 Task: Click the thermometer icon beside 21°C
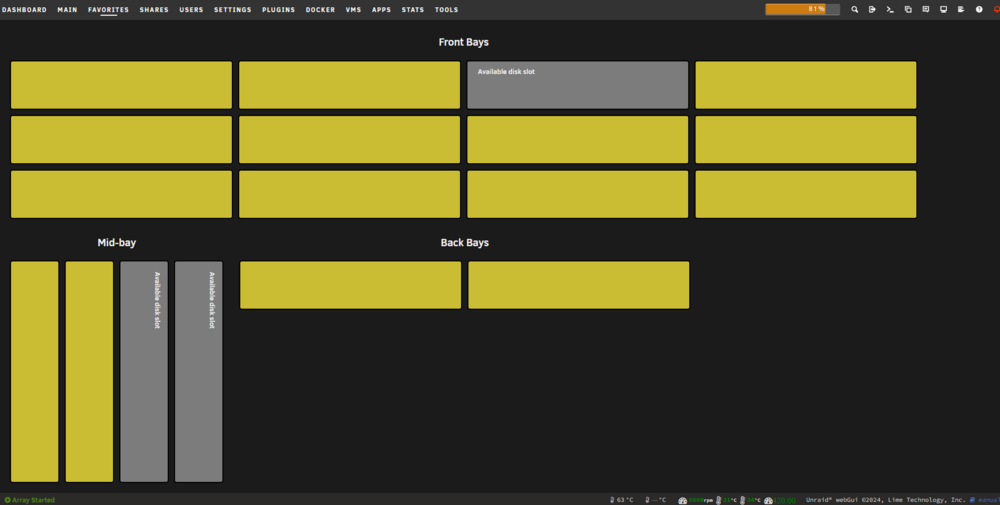(x=719, y=501)
